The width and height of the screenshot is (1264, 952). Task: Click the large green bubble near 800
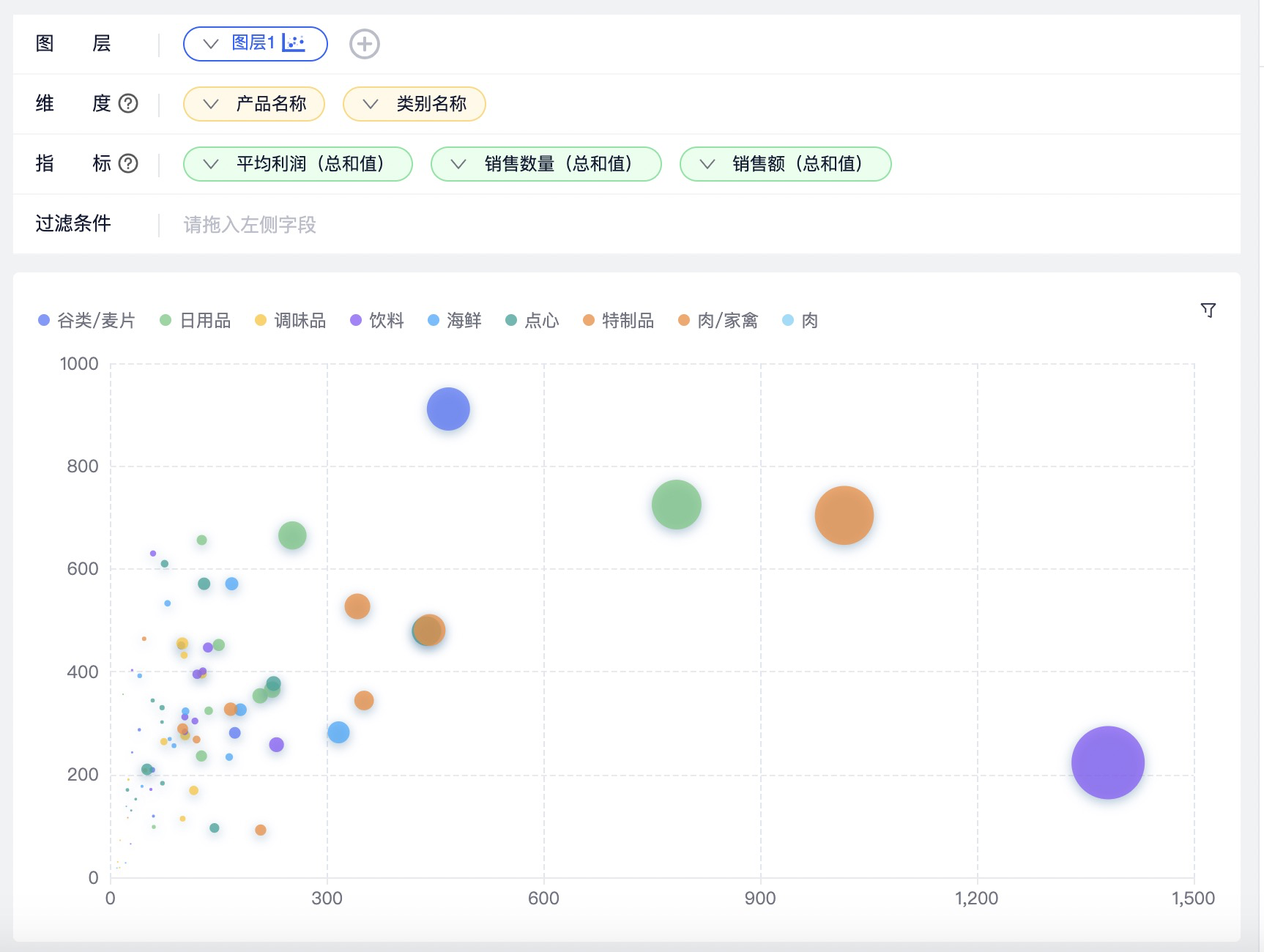click(x=676, y=505)
